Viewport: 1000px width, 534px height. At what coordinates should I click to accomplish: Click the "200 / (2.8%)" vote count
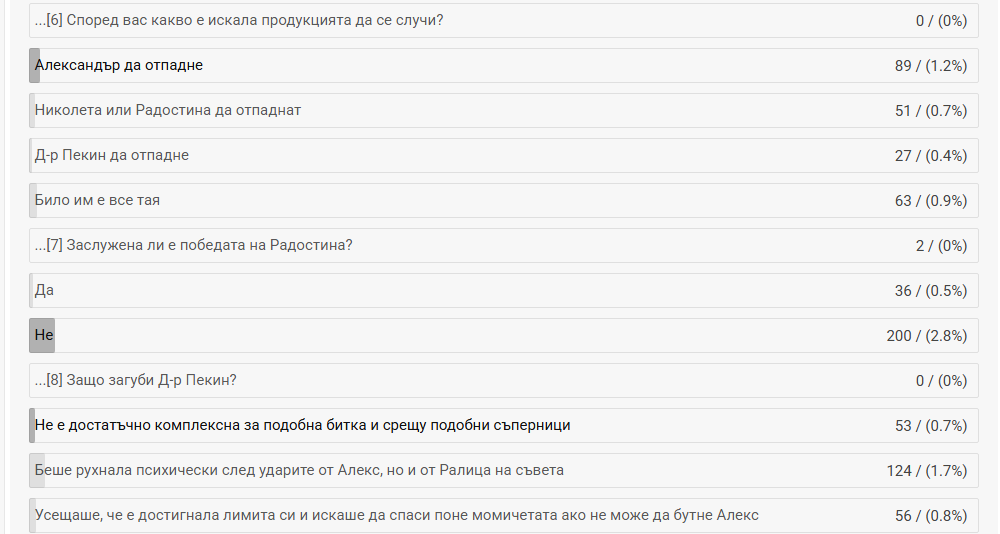(x=926, y=336)
